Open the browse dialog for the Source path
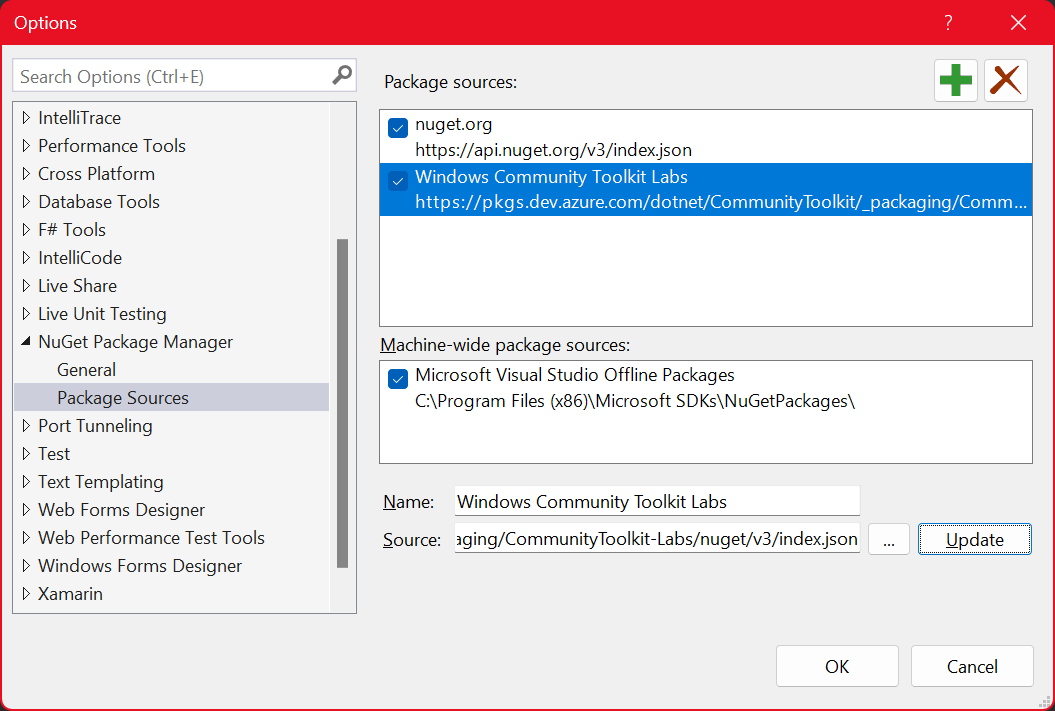The width and height of the screenshot is (1055, 711). pos(888,539)
